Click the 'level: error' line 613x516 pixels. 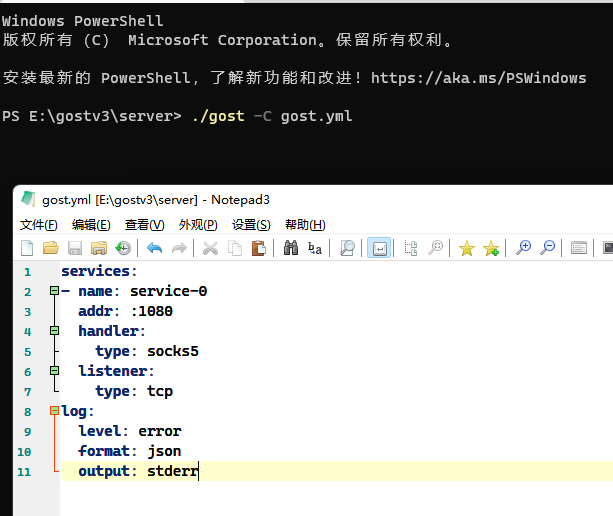pyautogui.click(x=130, y=431)
